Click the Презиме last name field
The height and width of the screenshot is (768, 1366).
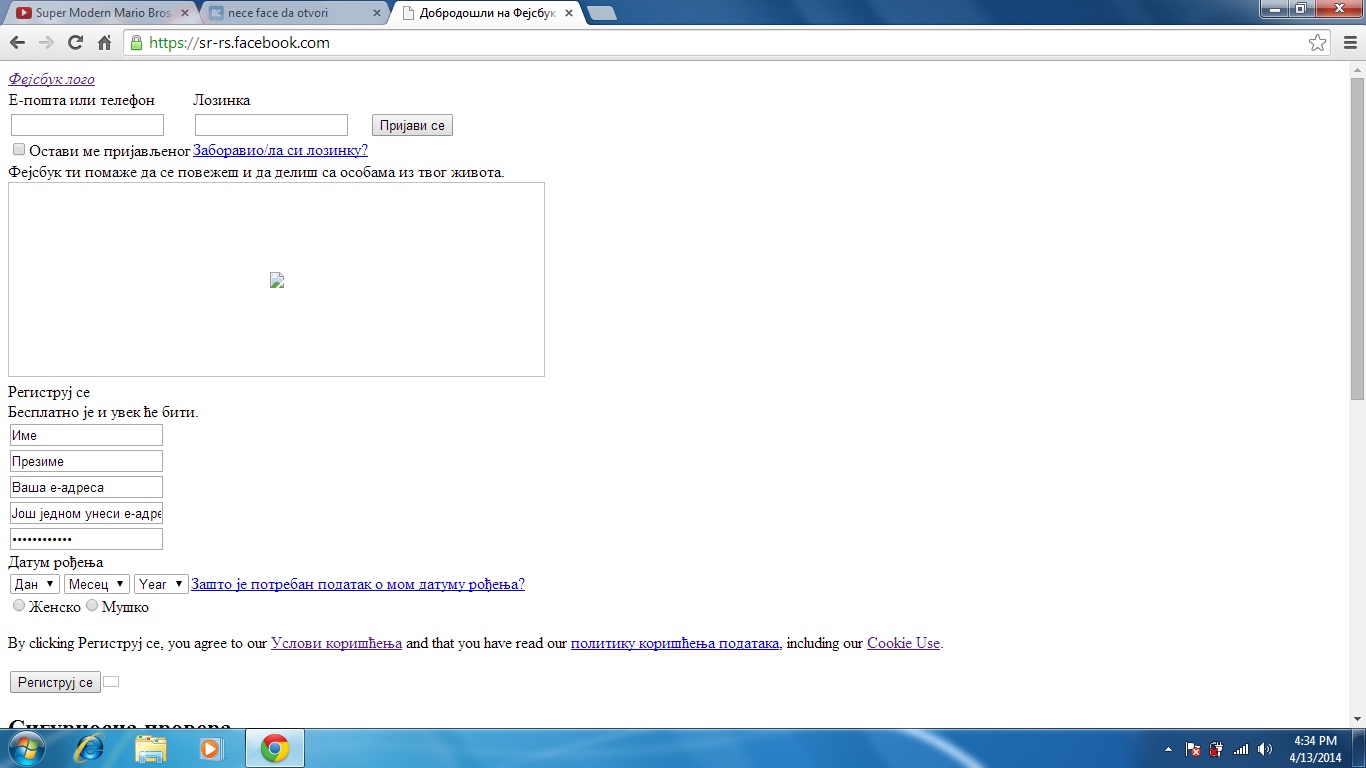(86, 461)
